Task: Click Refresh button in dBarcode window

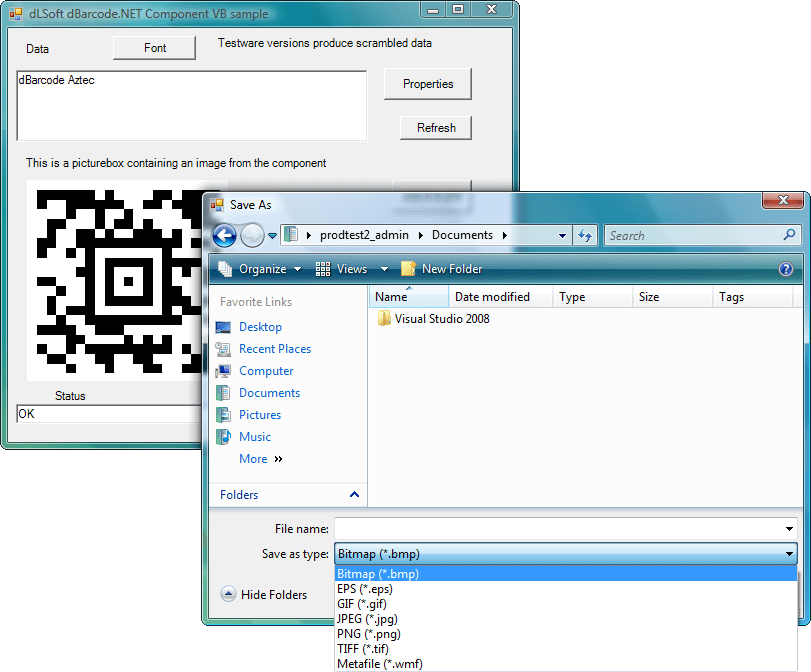Action: tap(436, 128)
